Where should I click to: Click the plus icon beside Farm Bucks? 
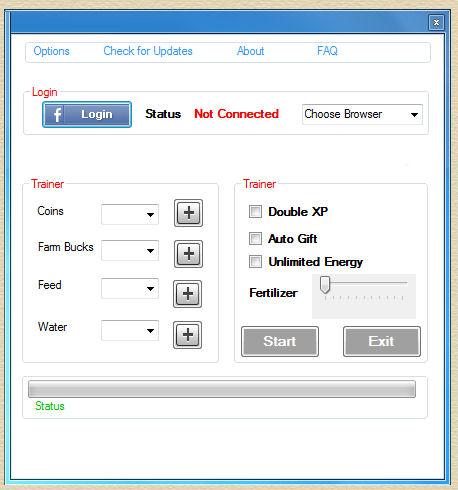[188, 254]
